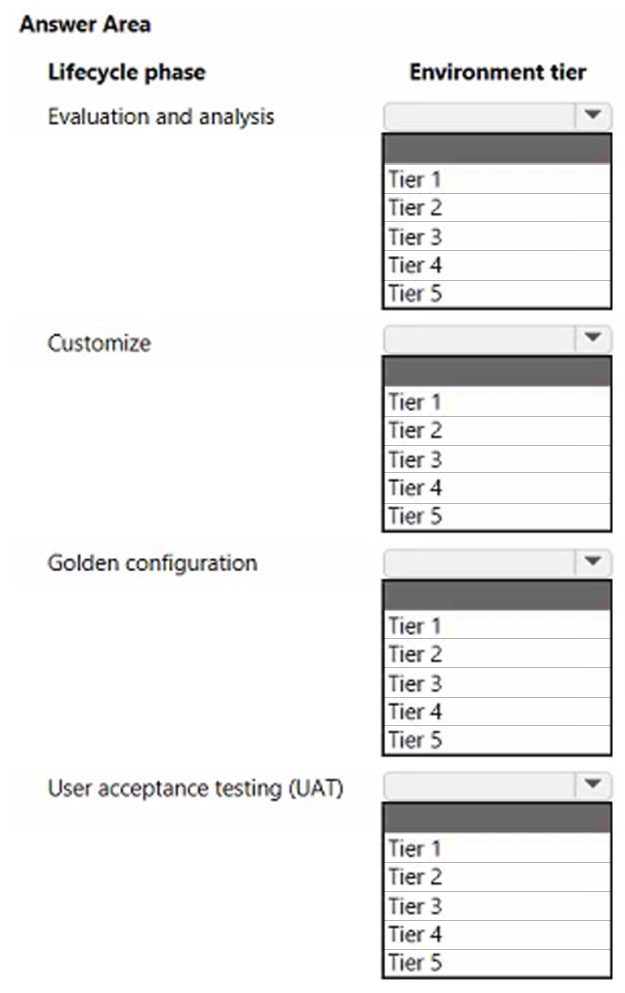Choose Tier 4 for User acceptance testing
This screenshot has height=993, width=625.
coord(497,934)
